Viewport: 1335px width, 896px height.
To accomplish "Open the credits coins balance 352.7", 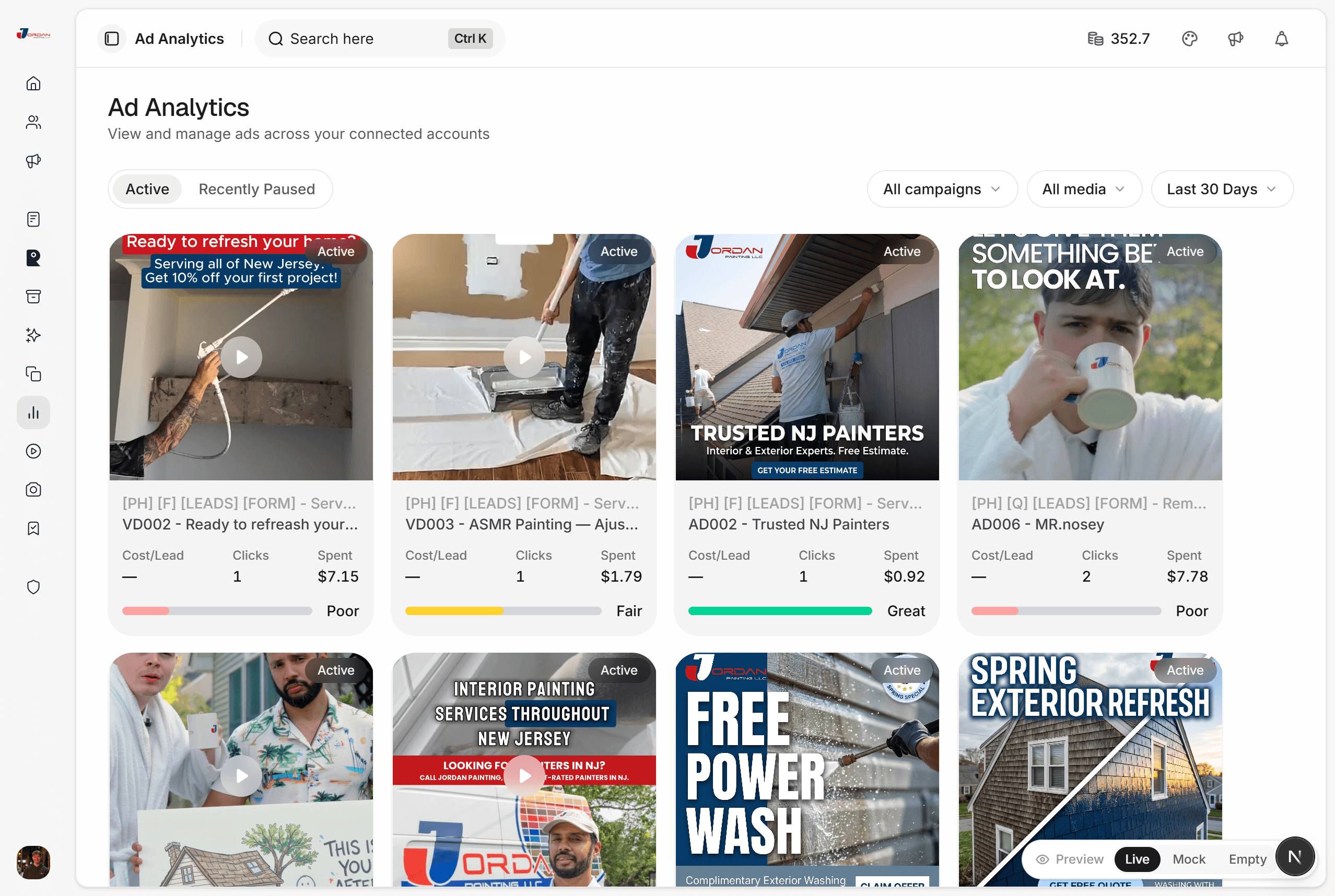I will click(1118, 38).
